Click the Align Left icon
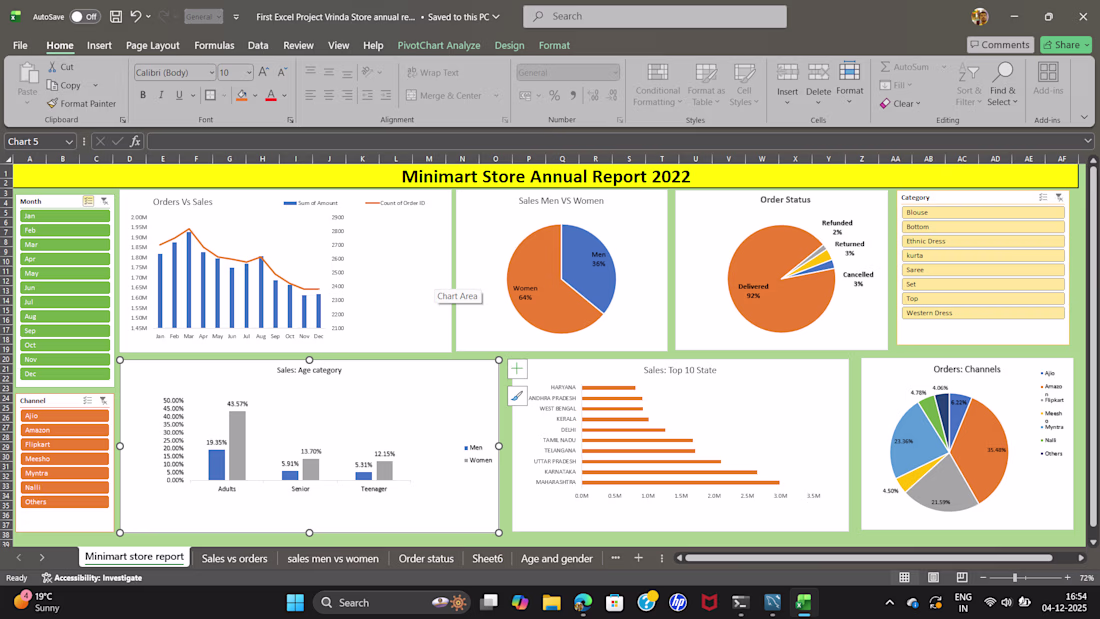This screenshot has width=1100, height=619. pyautogui.click(x=310, y=95)
